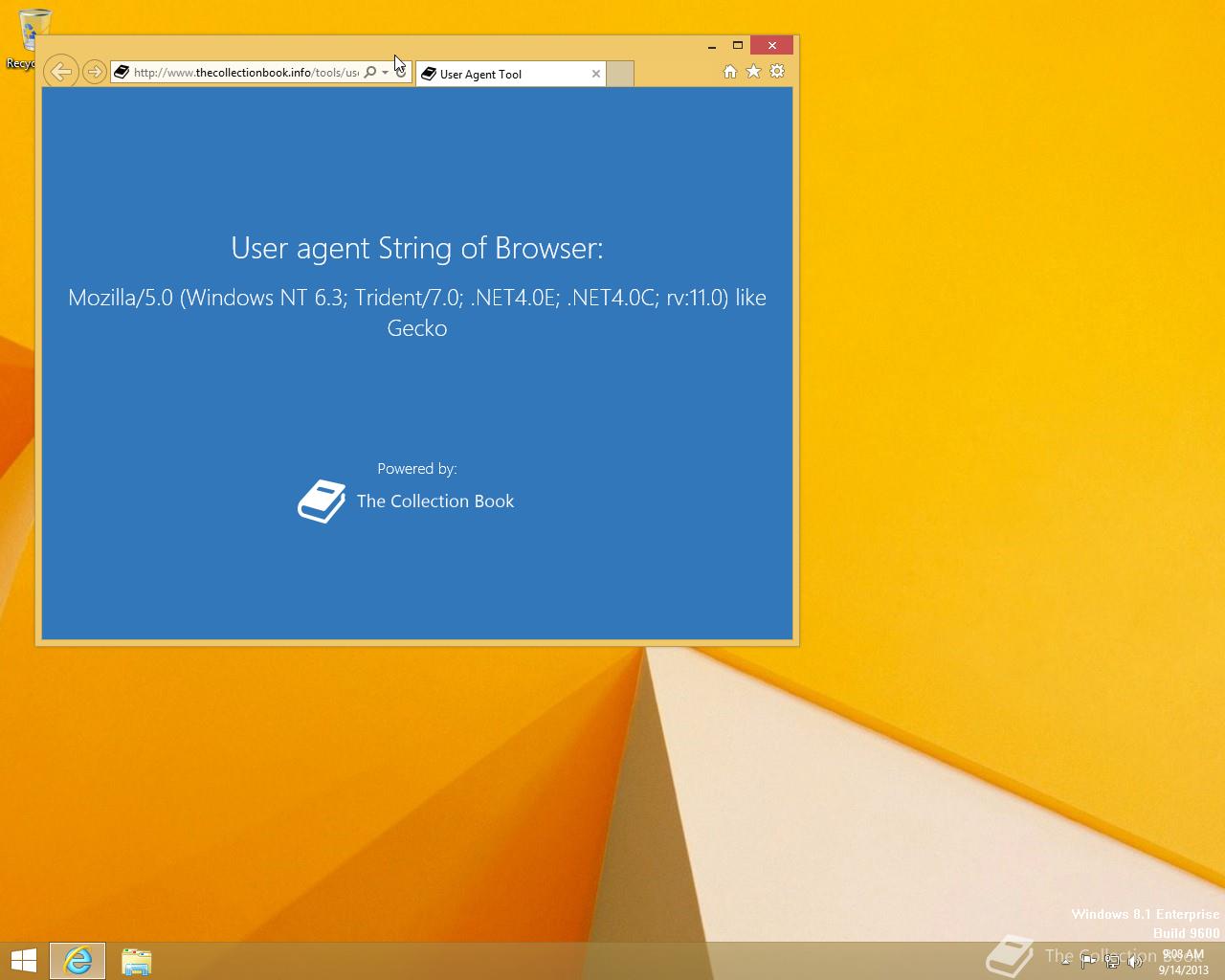Click the browser Forward arrow
Image resolution: width=1225 pixels, height=980 pixels.
pyautogui.click(x=94, y=72)
